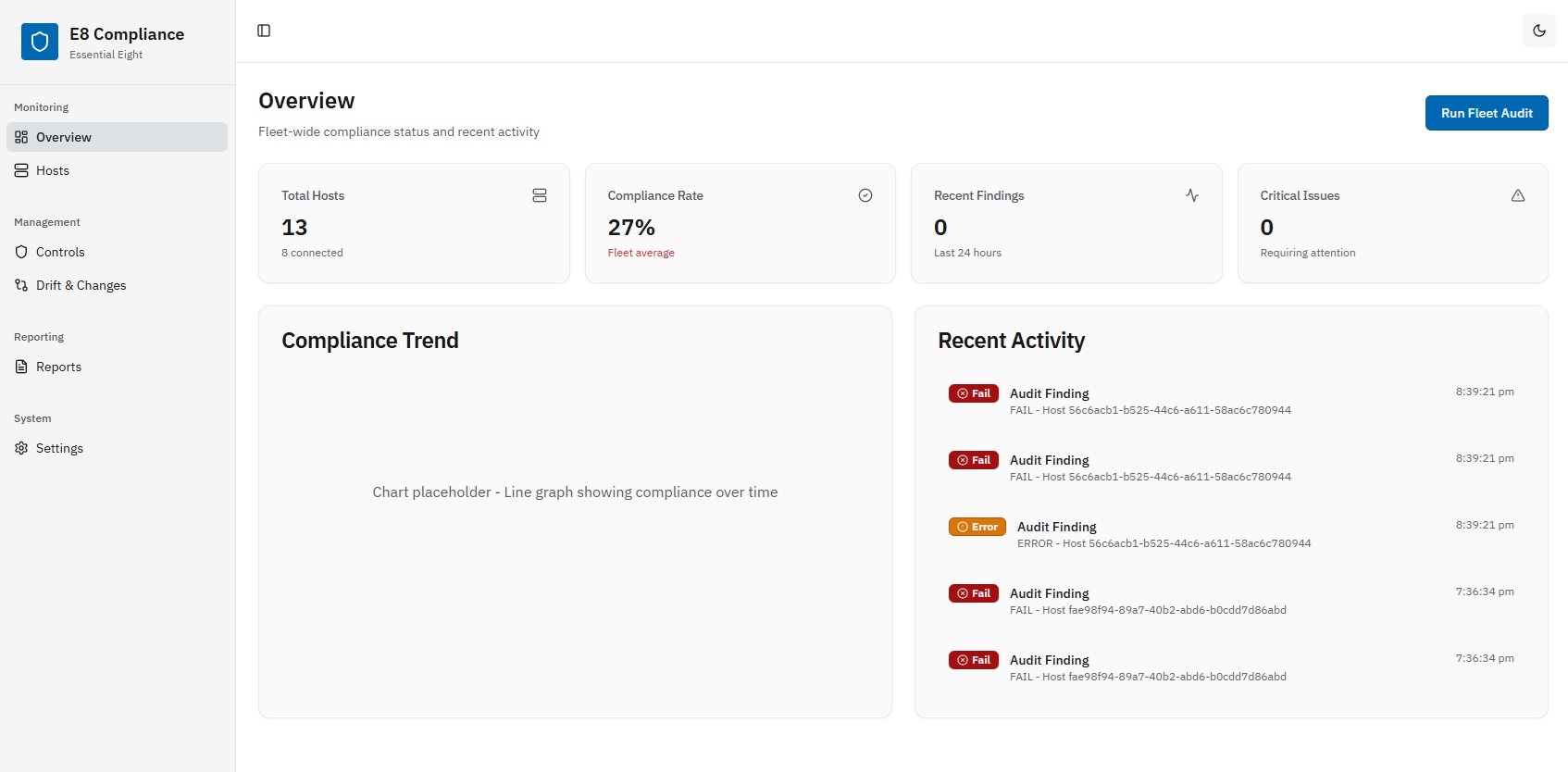
Task: Click the 'Last 24 hours' label
Action: coord(967,253)
